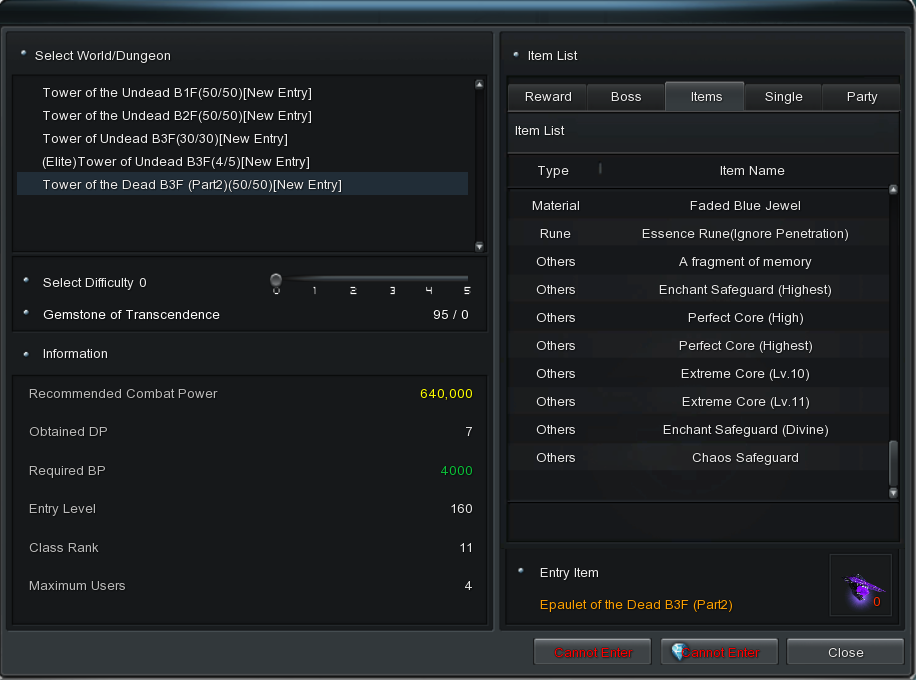
Task: Click the Cannot Enter button with gem icon
Action: point(720,652)
